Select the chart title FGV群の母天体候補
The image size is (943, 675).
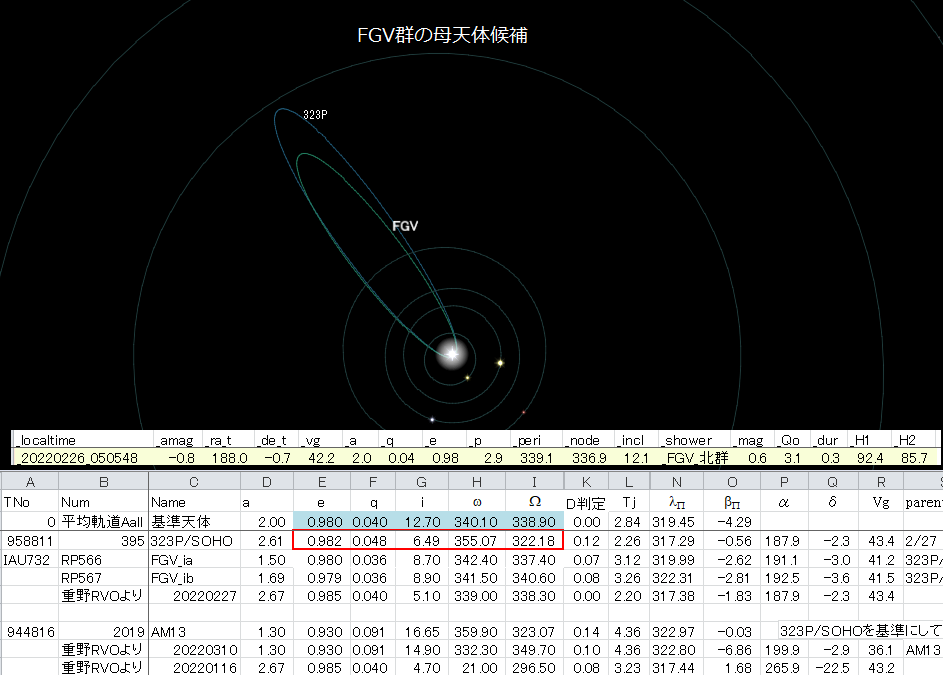pyautogui.click(x=443, y=34)
